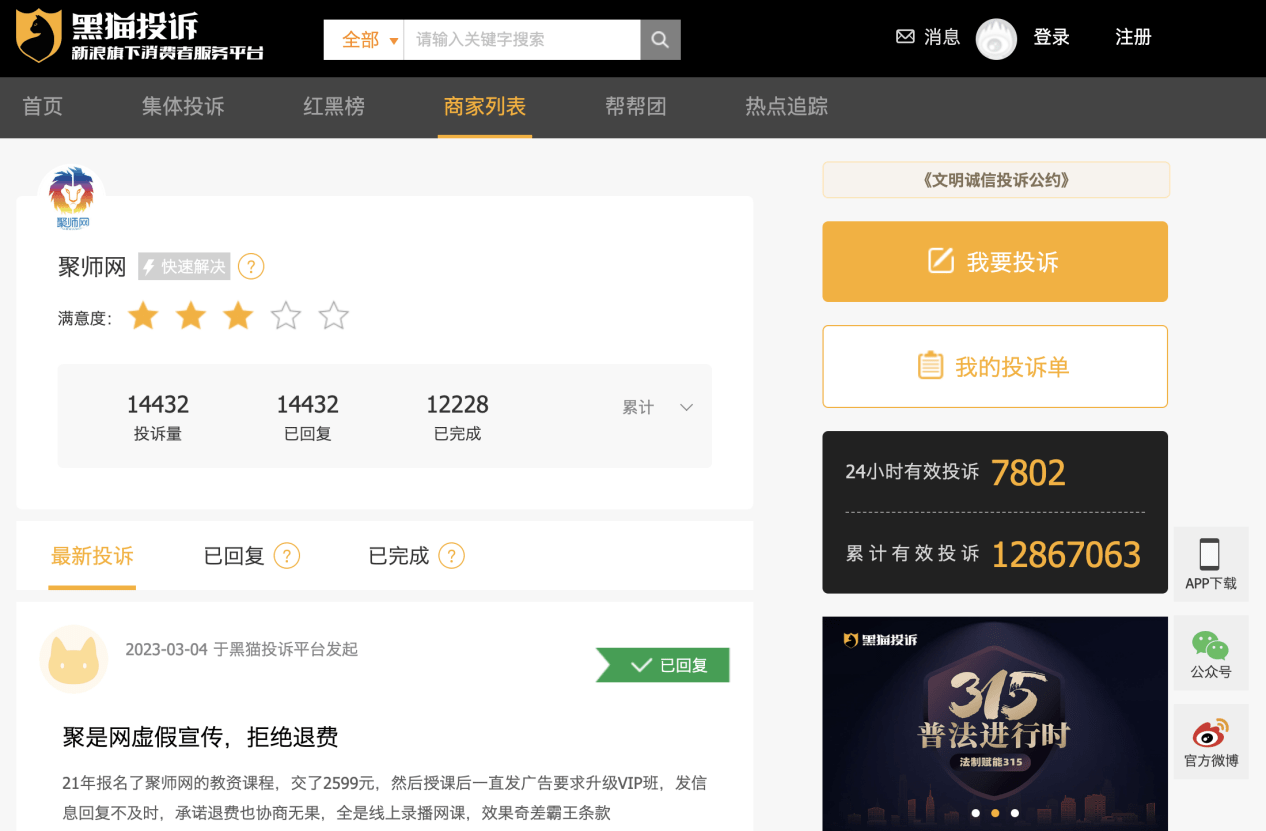
Task: Click the first satisfaction star
Action: click(143, 316)
